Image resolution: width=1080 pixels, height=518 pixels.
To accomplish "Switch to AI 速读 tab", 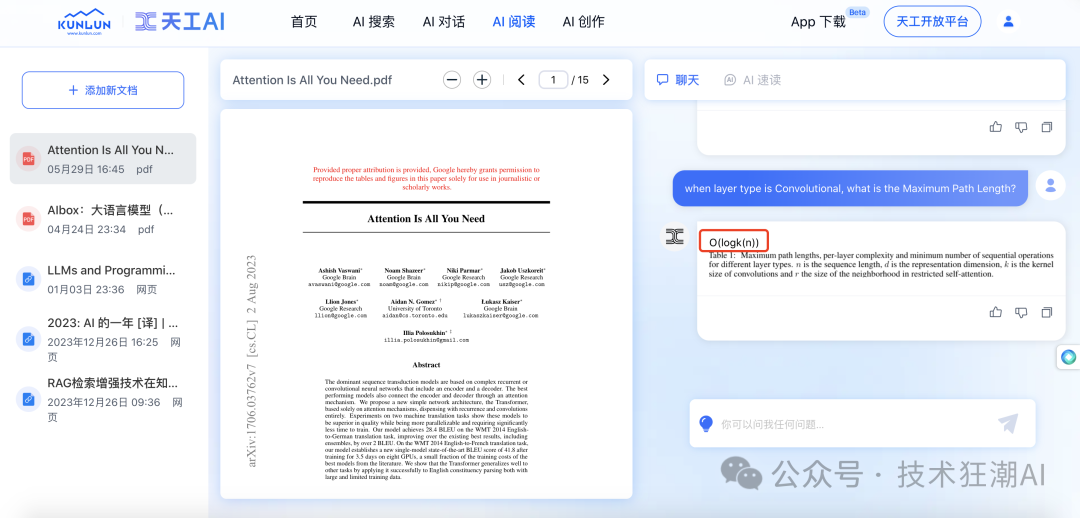I will 752,80.
